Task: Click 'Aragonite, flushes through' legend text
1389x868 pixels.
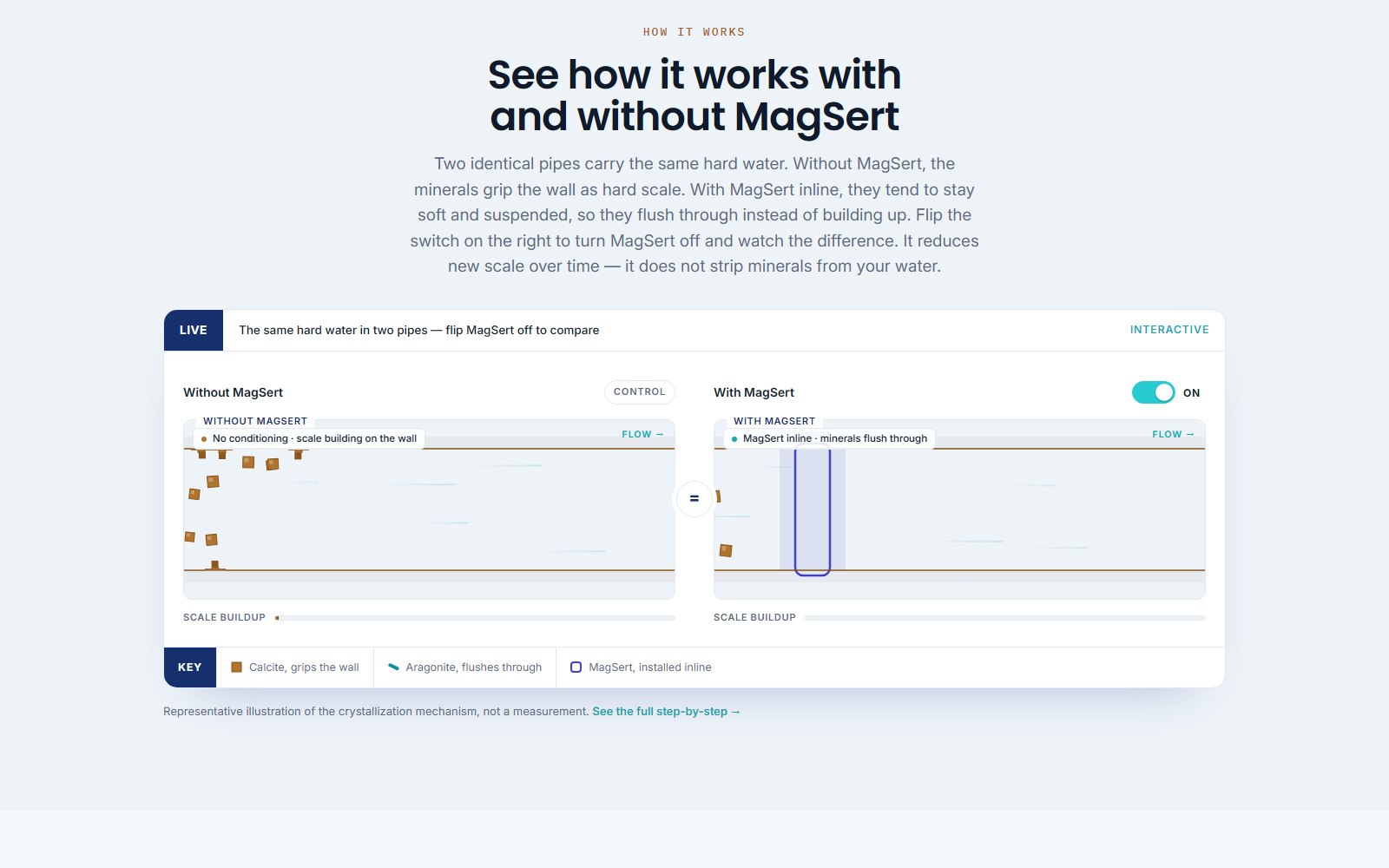Action: (474, 667)
